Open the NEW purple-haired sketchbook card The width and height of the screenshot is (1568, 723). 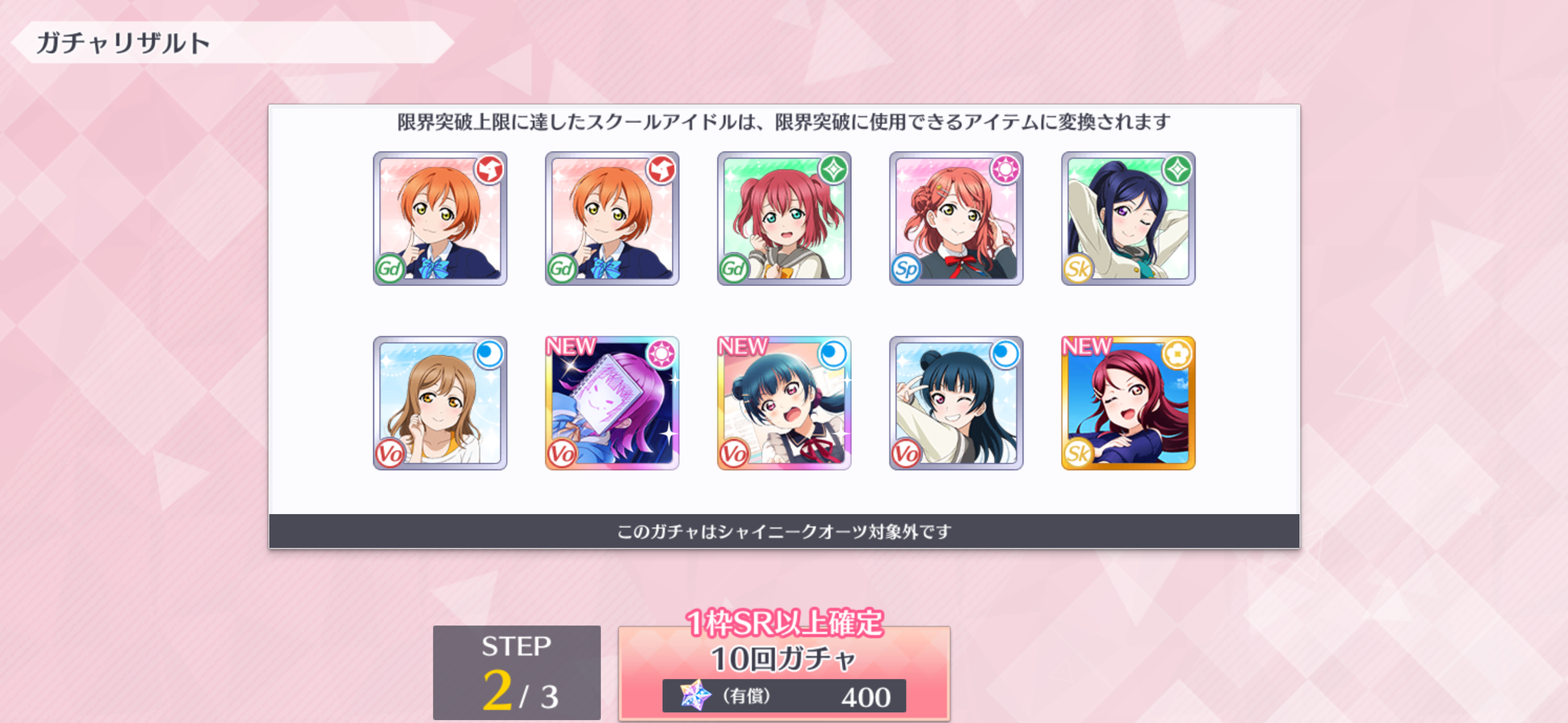(612, 403)
